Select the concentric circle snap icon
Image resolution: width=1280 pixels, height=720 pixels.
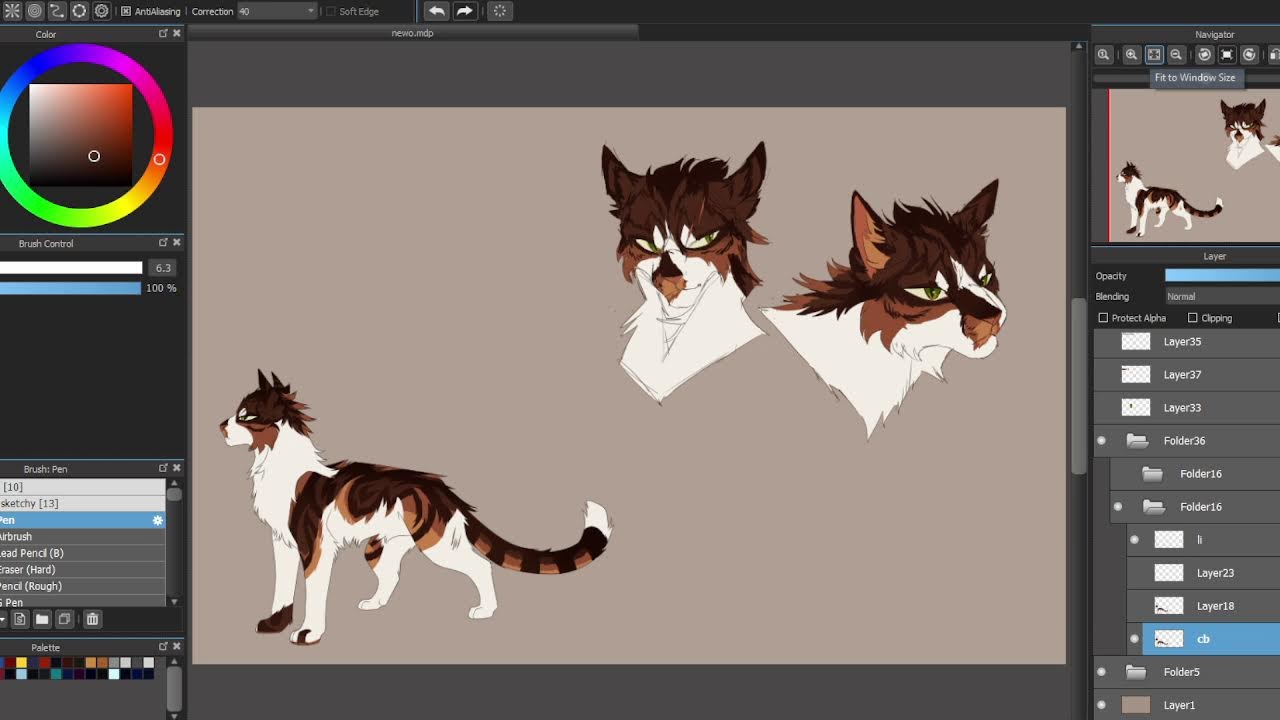[34, 11]
